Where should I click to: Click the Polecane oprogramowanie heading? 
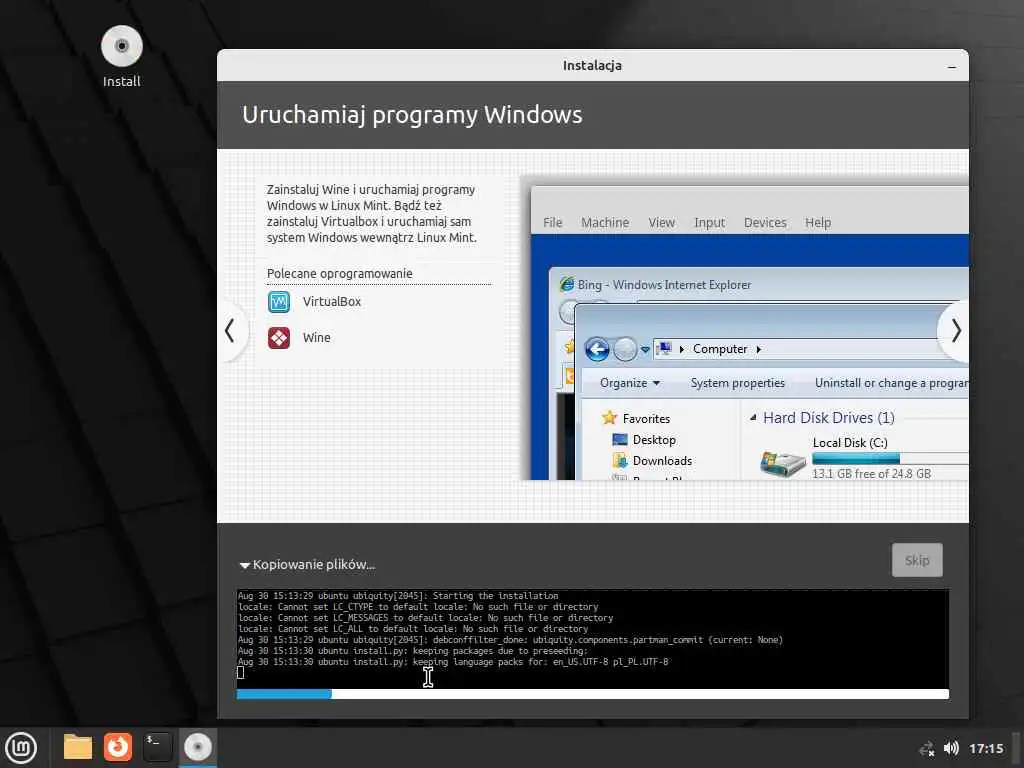point(340,273)
